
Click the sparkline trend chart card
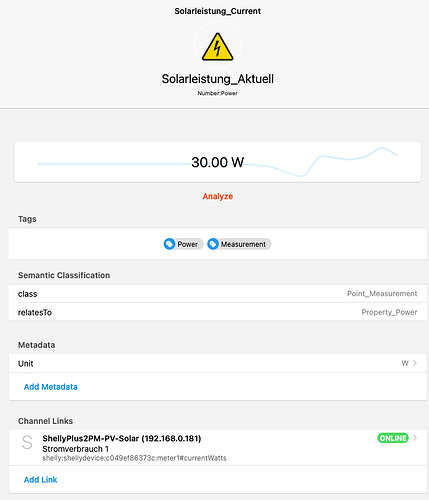pos(218,162)
